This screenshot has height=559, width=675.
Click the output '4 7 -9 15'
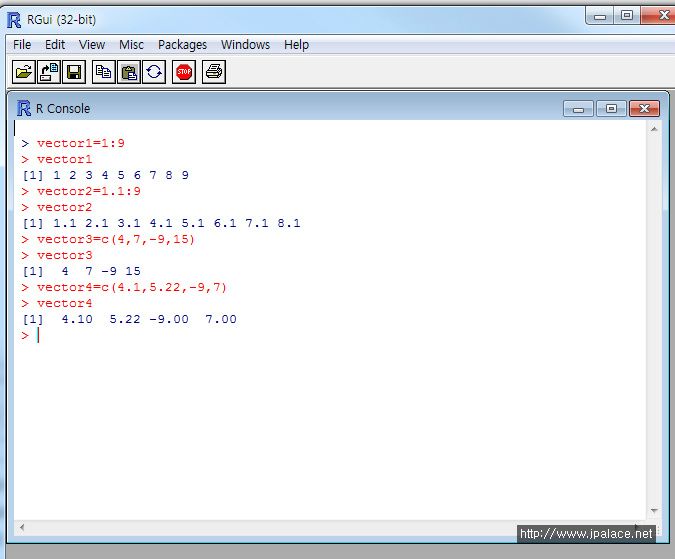pyautogui.click(x=101, y=271)
